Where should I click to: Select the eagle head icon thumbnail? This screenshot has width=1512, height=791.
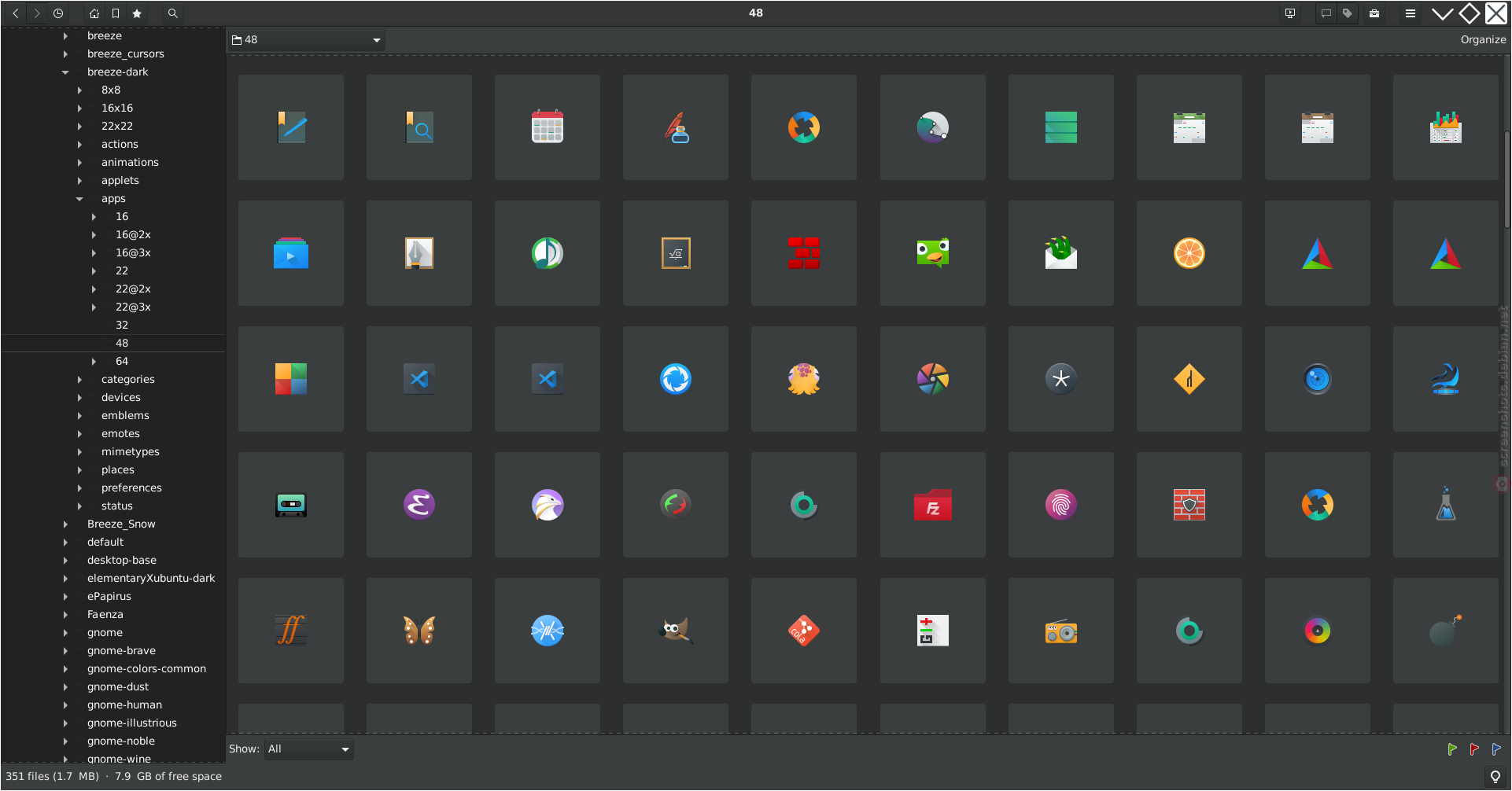(548, 505)
